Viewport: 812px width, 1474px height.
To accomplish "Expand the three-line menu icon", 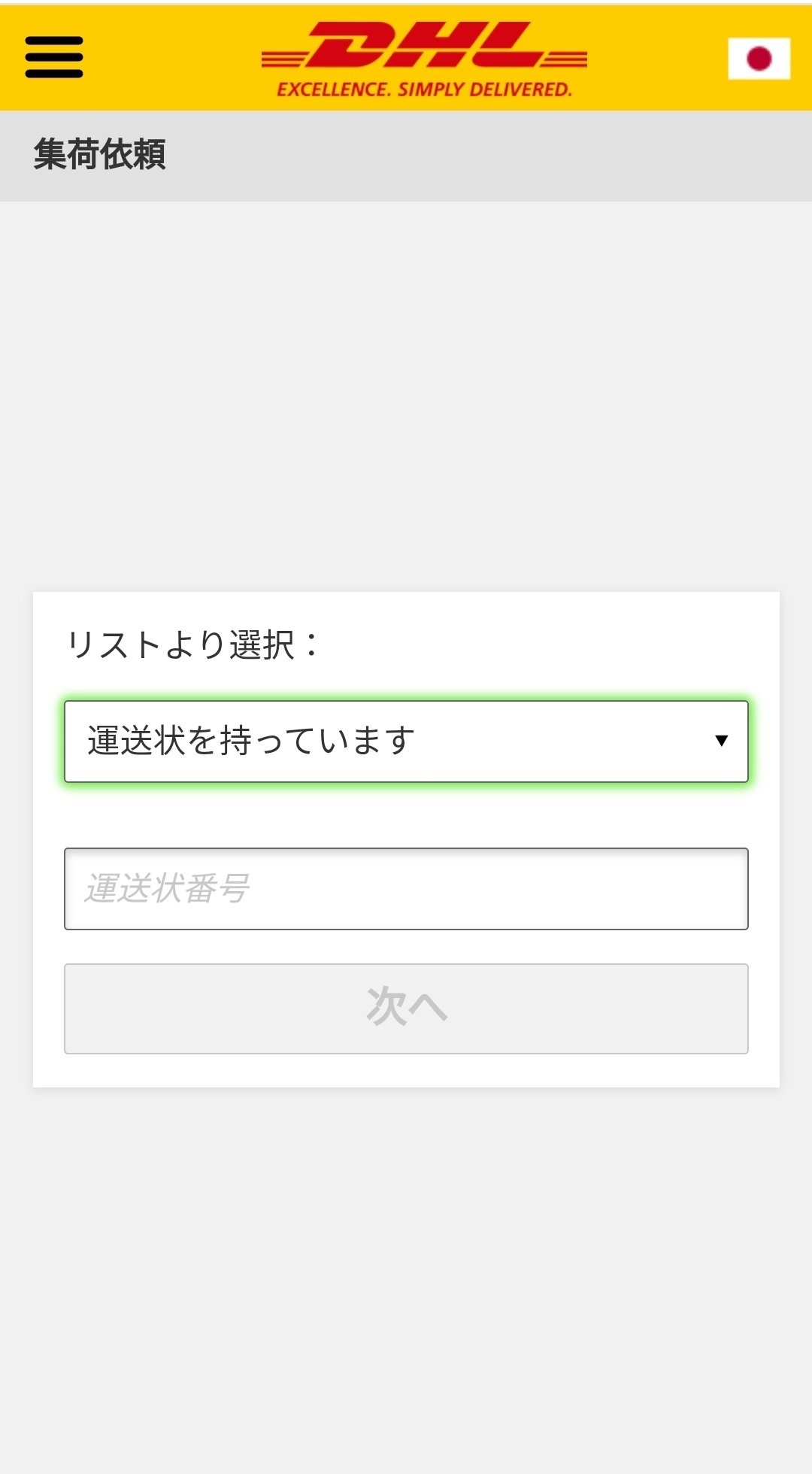I will (x=53, y=57).
